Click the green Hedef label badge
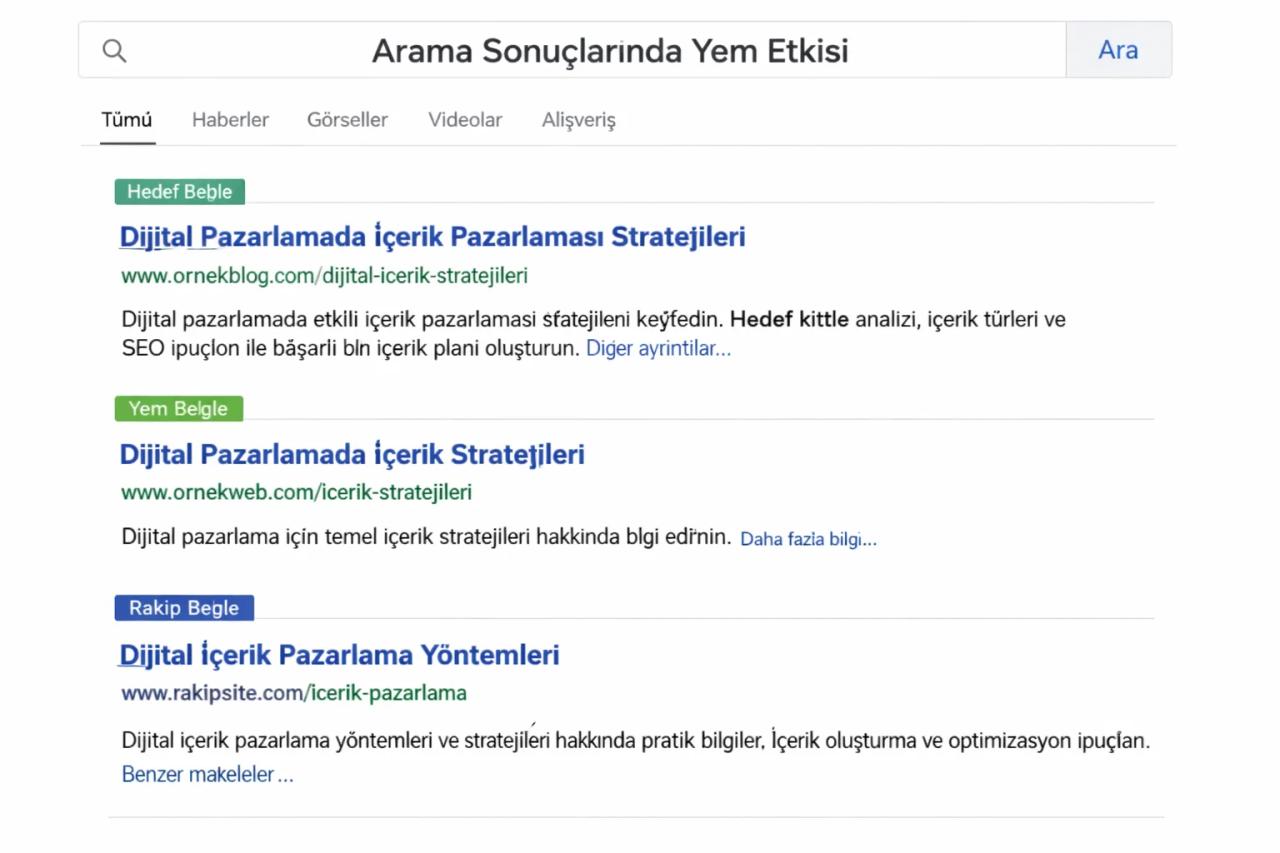Viewport: 1280px width, 853px height. point(180,192)
